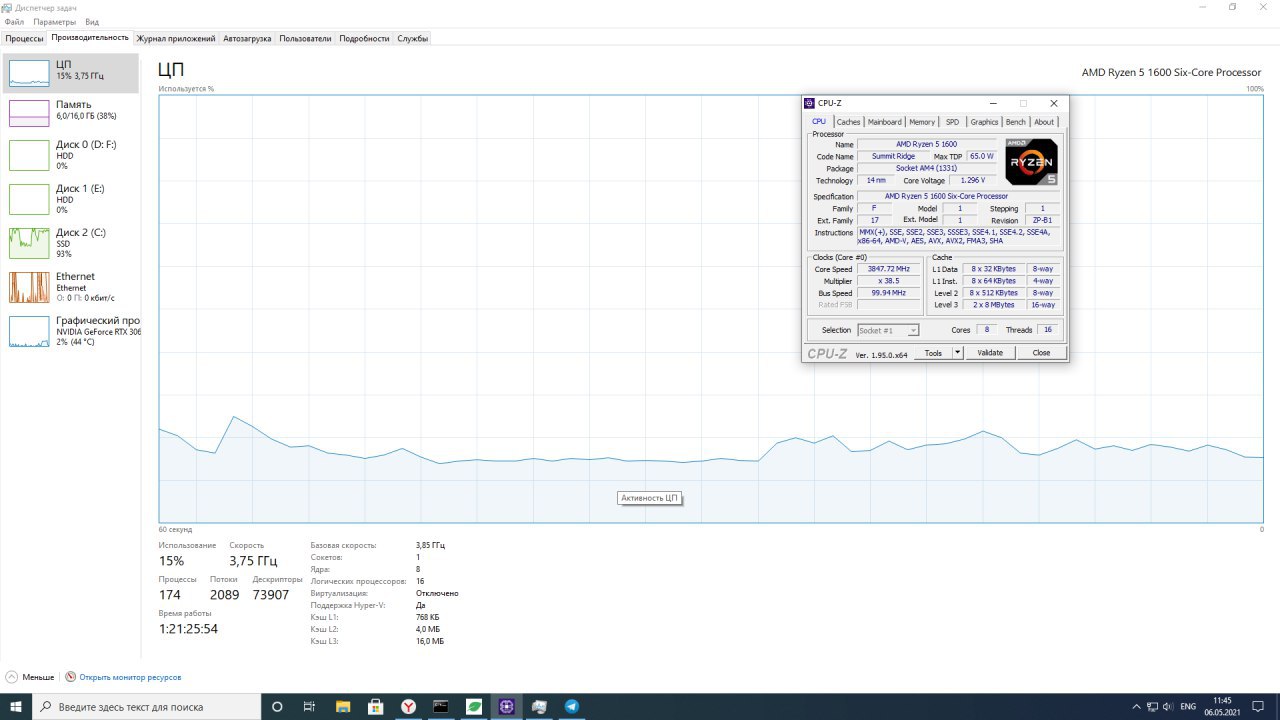Image resolution: width=1280 pixels, height=720 pixels.
Task: Switch to the Службы tab
Action: (412, 38)
